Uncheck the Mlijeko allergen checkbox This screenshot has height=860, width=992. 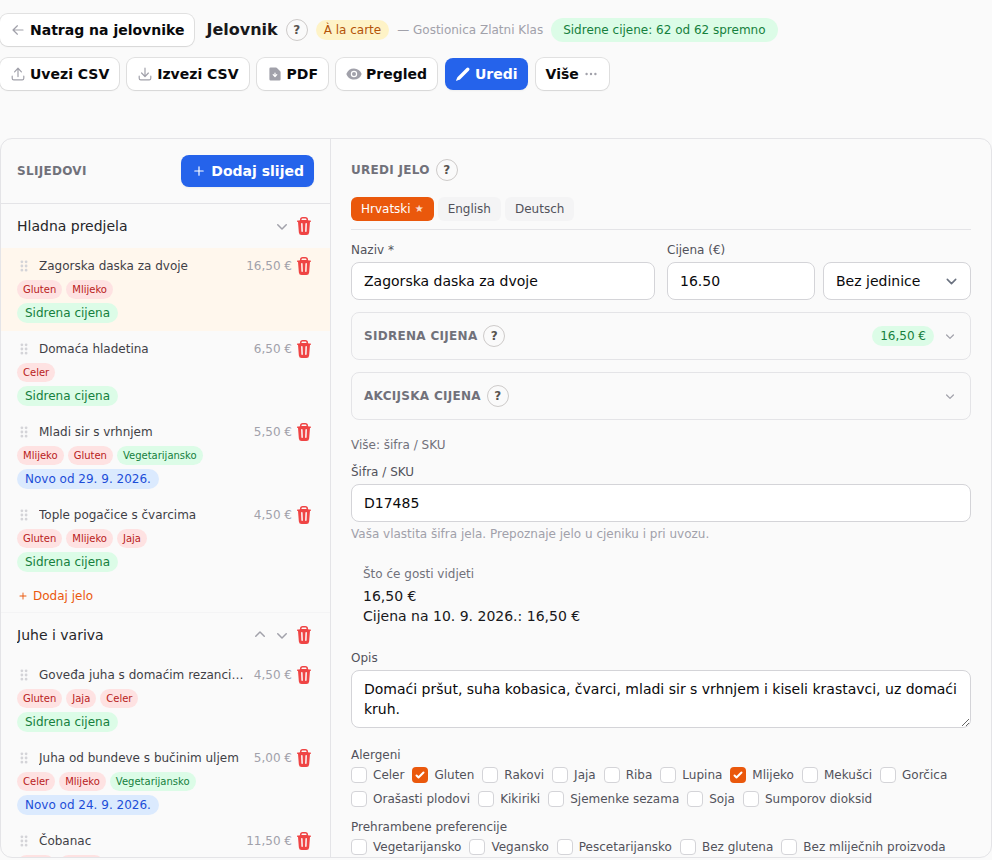738,775
